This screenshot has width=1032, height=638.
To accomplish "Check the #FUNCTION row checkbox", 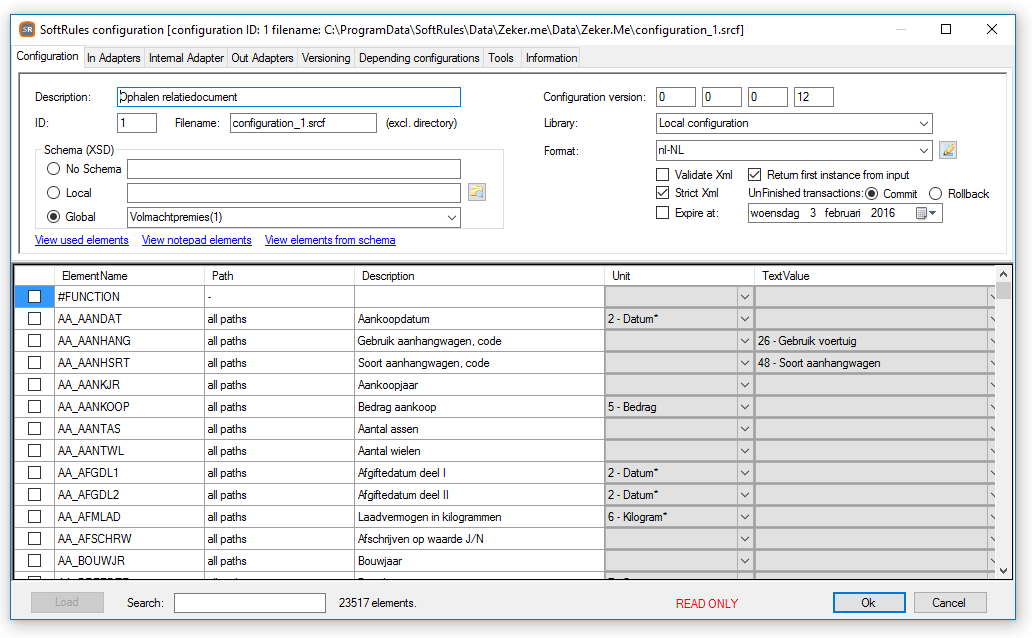I will (34, 297).
